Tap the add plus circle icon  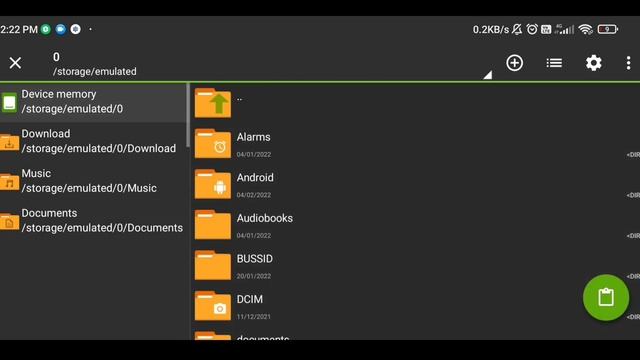tap(514, 63)
